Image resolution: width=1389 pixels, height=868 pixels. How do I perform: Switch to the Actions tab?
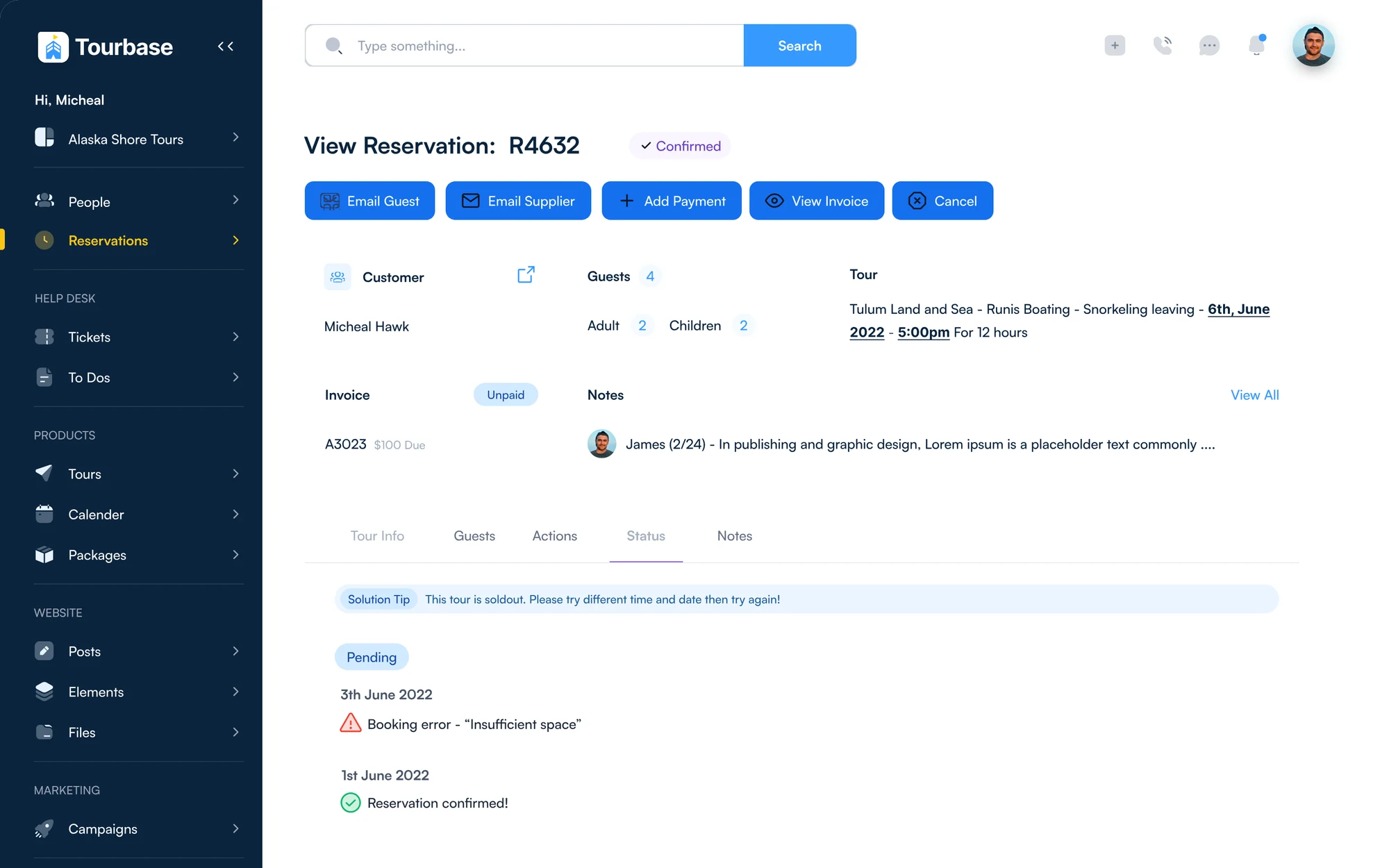(555, 535)
